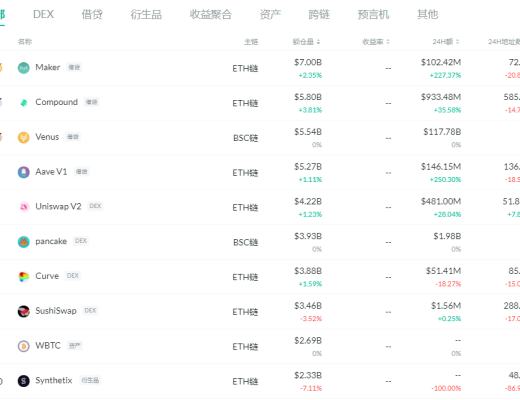Image resolution: width=520 pixels, height=400 pixels.
Task: Switch to the 借贷 tab
Action: click(x=92, y=14)
